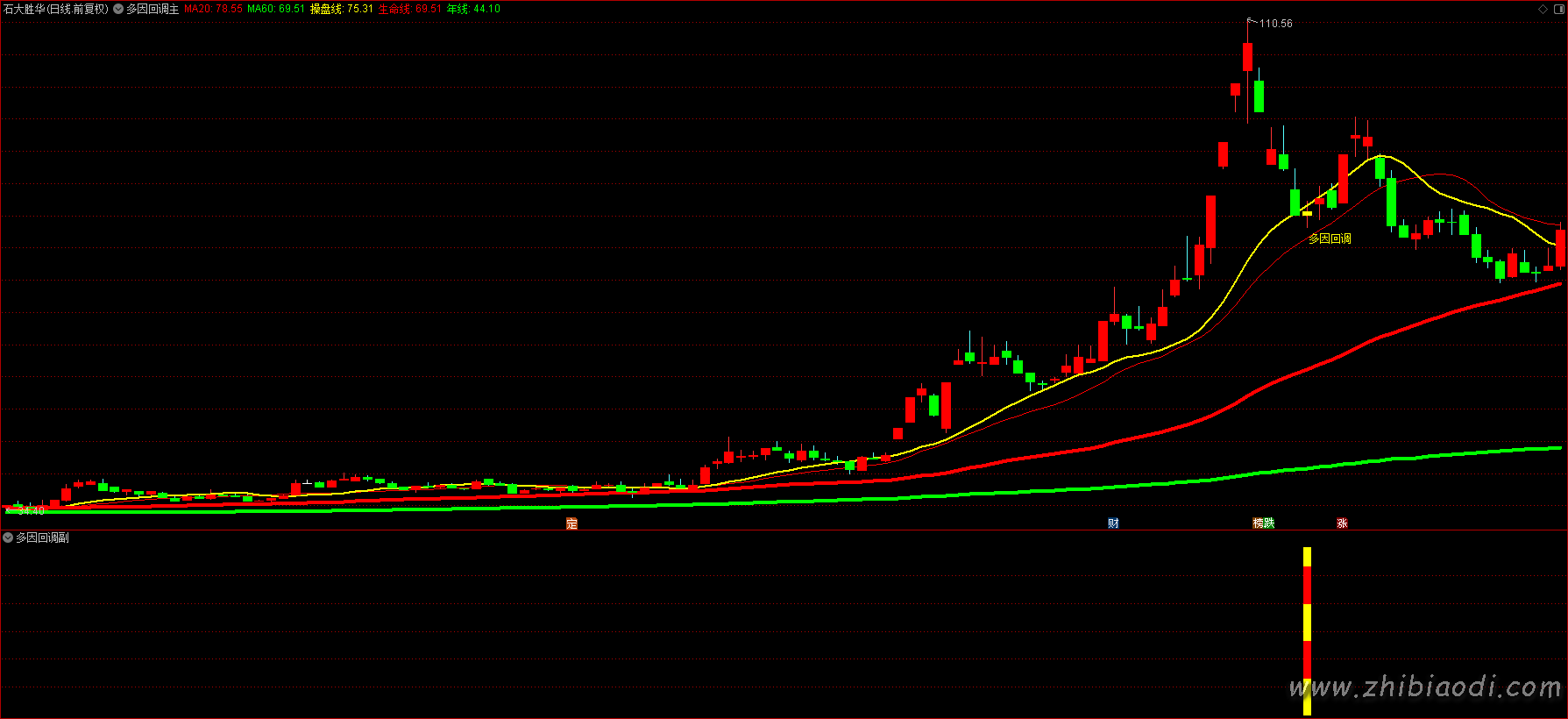Click the orange 定 event marker

click(571, 523)
